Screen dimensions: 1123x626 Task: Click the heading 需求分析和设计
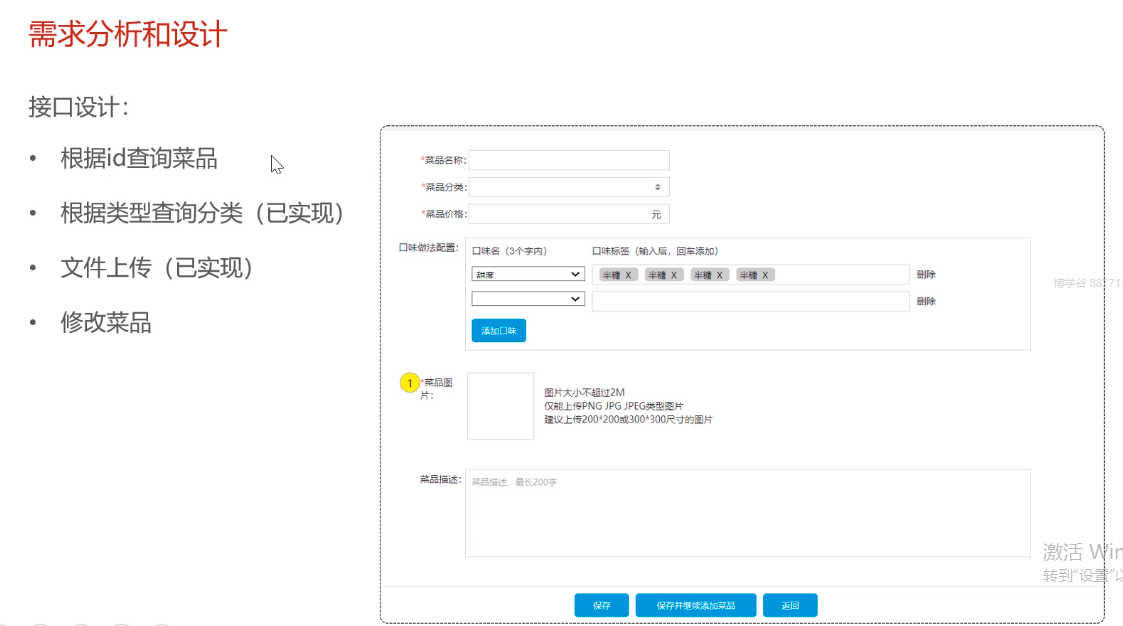pos(128,34)
